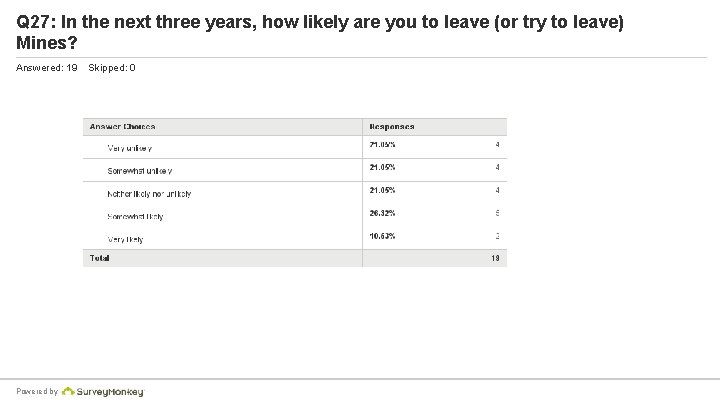
Task: Select the 'Answer Choices' column header
Action: (122, 127)
